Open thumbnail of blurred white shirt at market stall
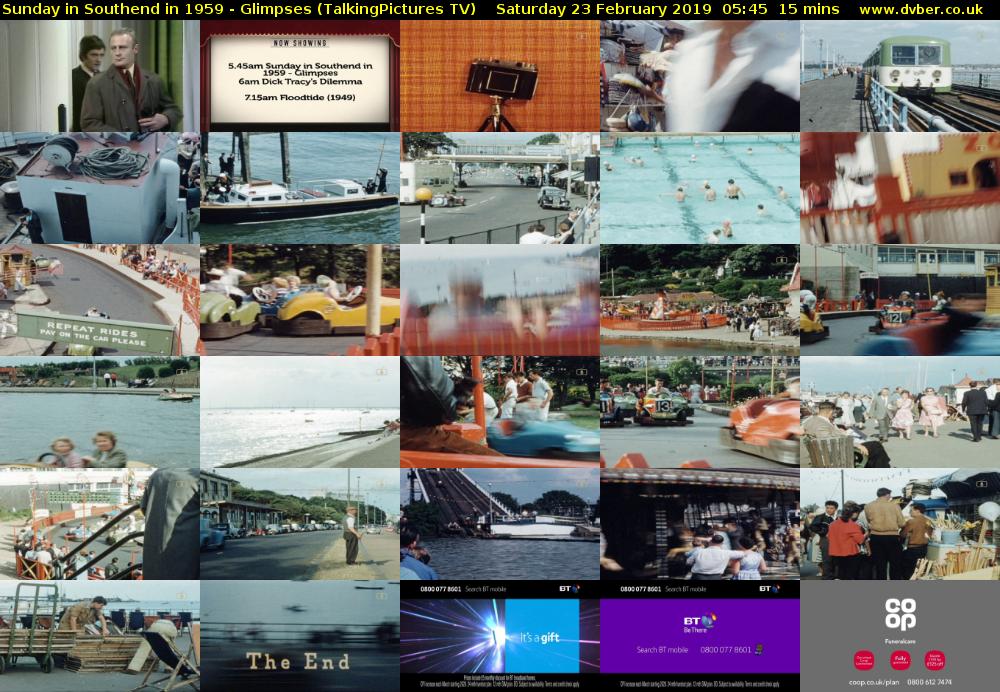This screenshot has width=1000, height=692. [x=700, y=76]
